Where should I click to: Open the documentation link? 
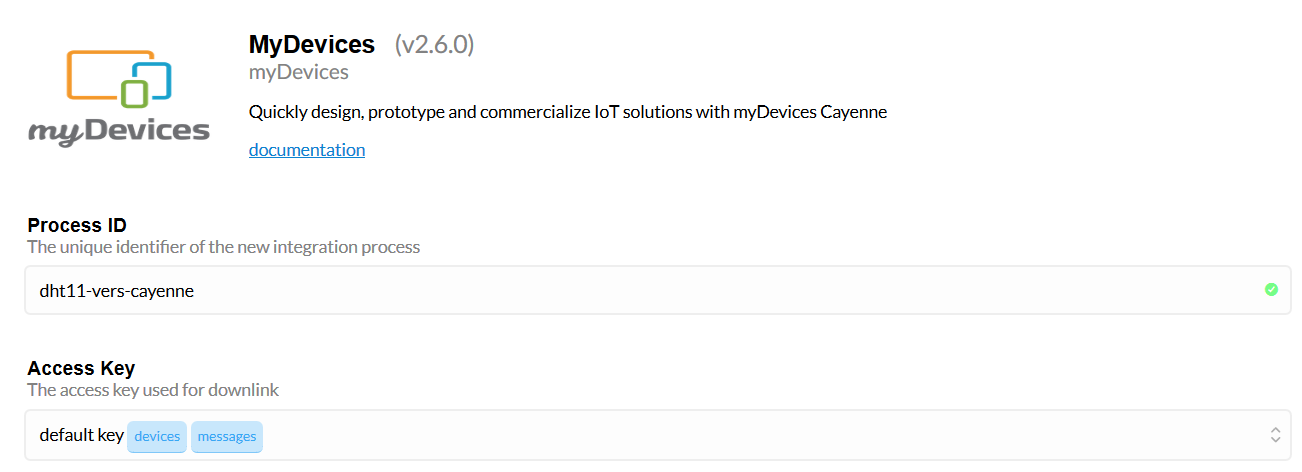click(x=307, y=150)
